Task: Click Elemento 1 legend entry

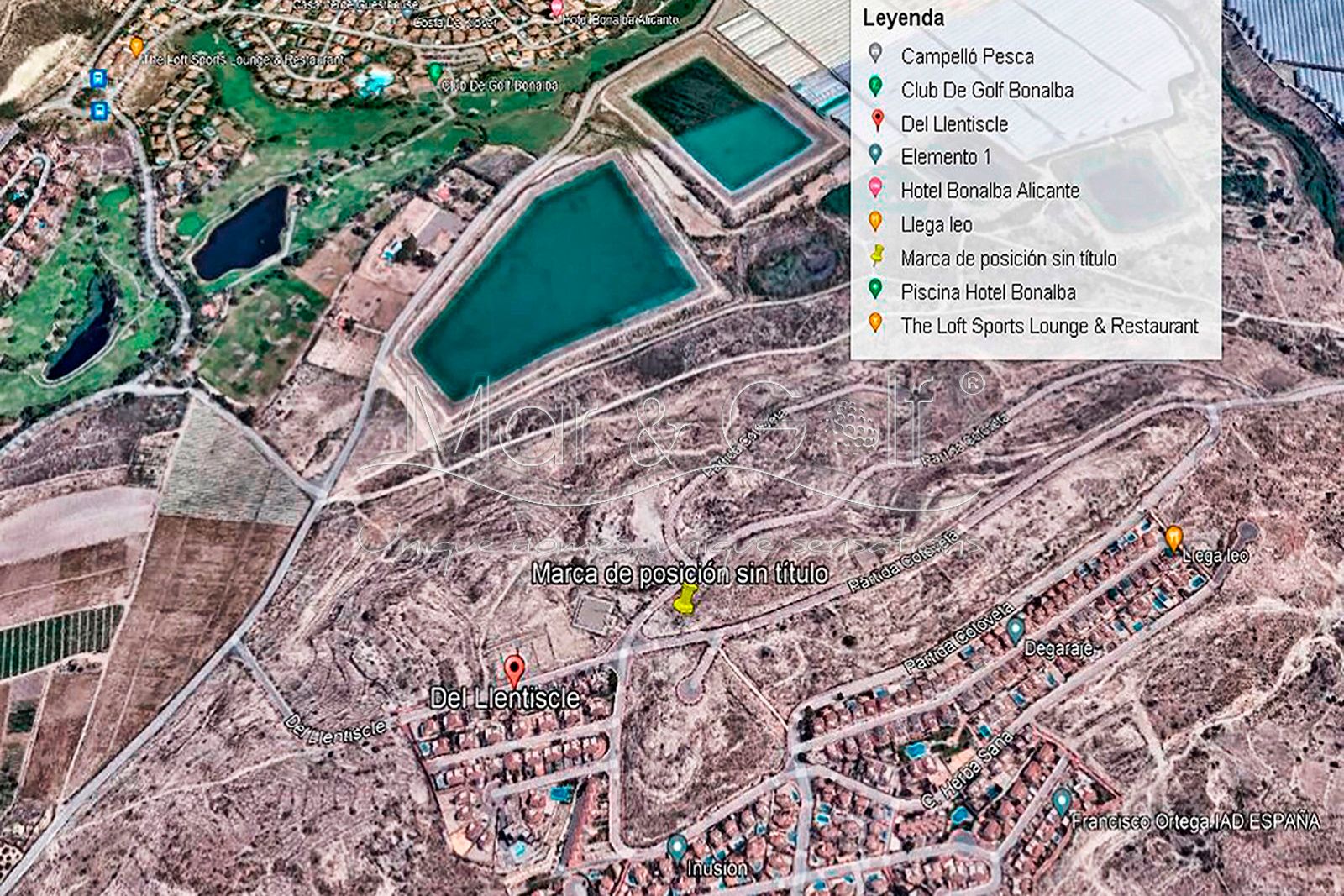Action: (x=946, y=157)
